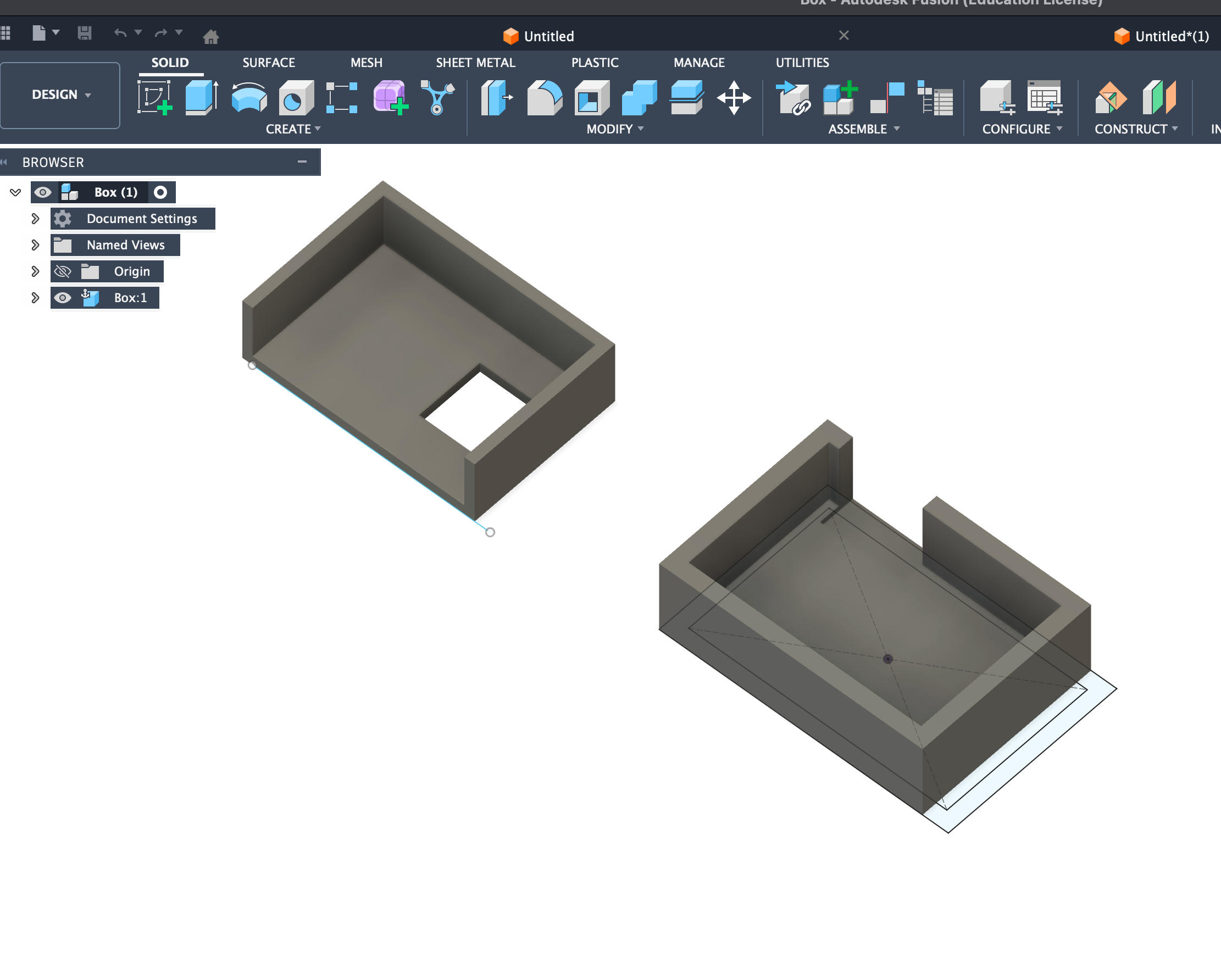Click the Create Sketch icon
This screenshot has height=980, width=1221.
154,97
